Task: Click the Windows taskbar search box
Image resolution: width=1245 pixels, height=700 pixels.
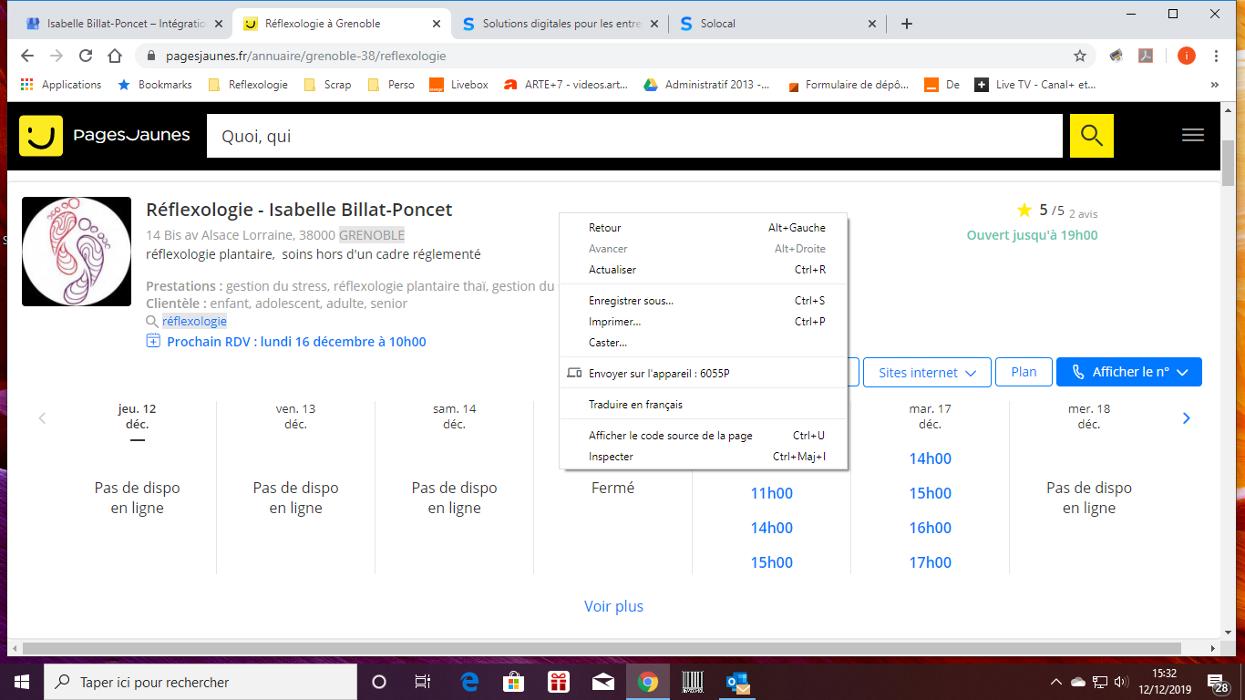Action: (x=200, y=682)
